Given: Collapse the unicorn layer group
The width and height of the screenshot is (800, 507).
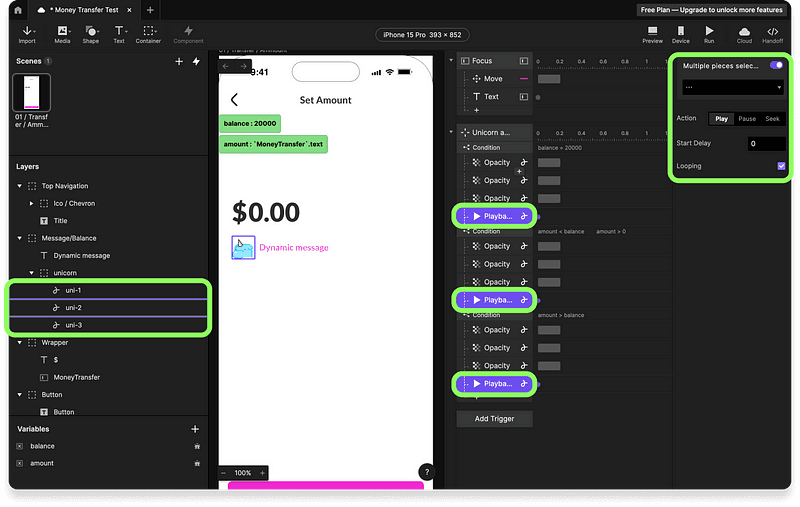Looking at the screenshot, I should point(31,273).
